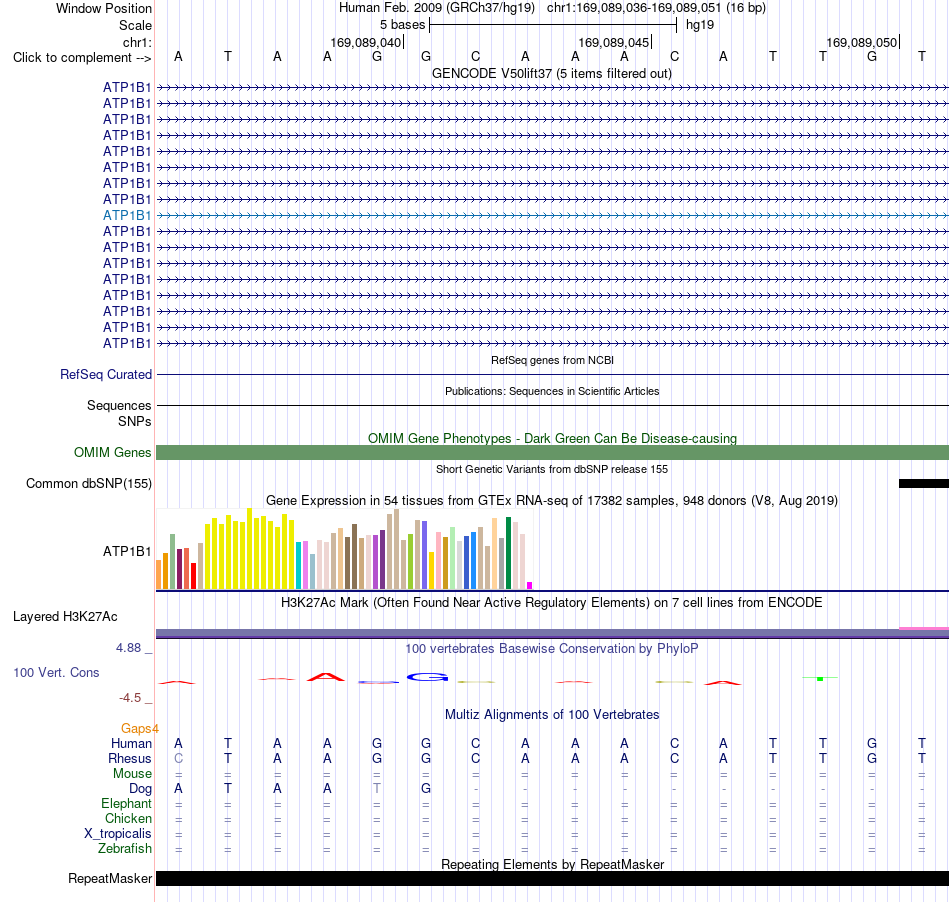Open 'Repeating Elements by RepeatMasker' track title

point(552,864)
